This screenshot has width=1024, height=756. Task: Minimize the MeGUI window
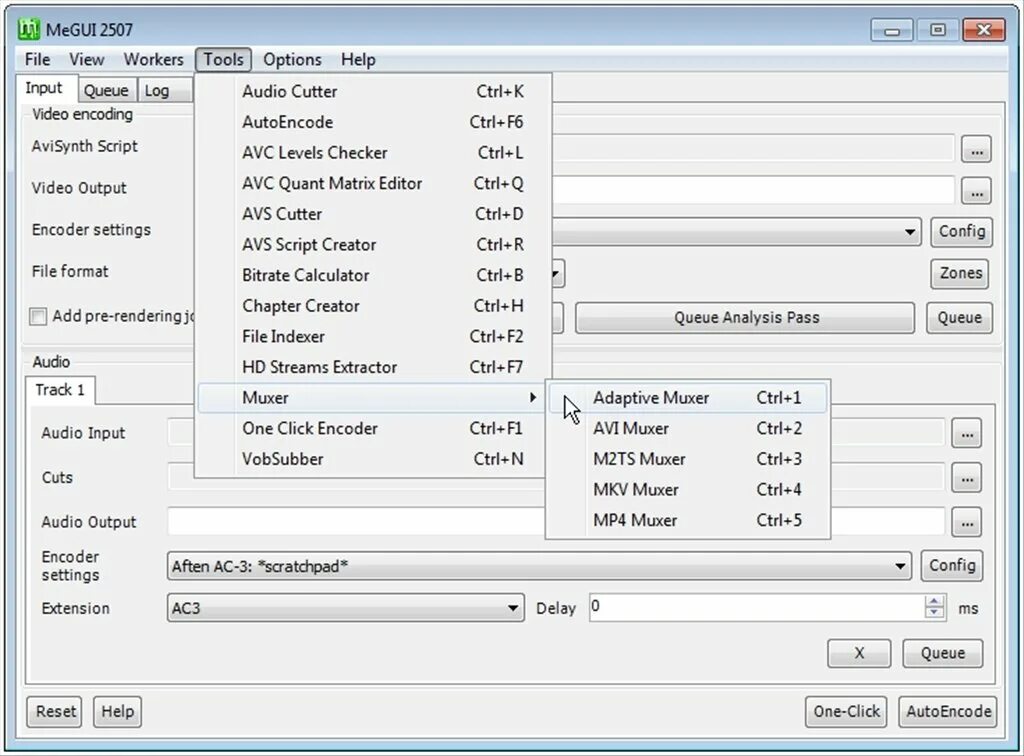(893, 30)
